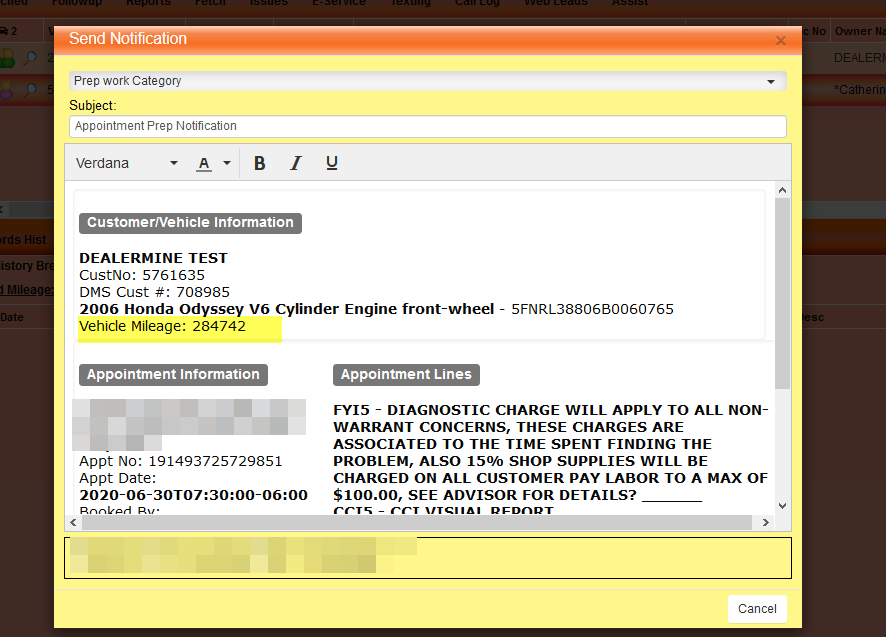
Task: Click the editor's scroll up arrow
Action: click(782, 190)
